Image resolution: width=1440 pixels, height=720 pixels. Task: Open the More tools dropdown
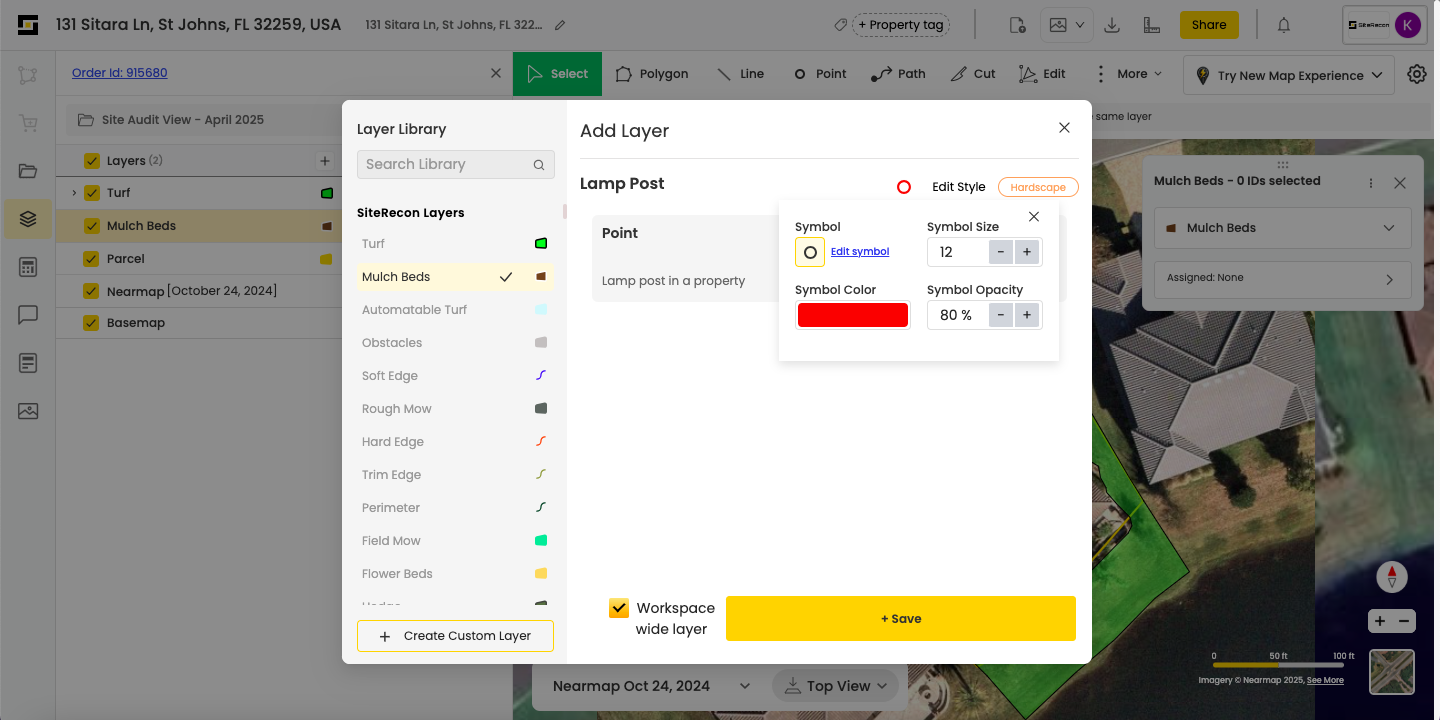point(1129,74)
